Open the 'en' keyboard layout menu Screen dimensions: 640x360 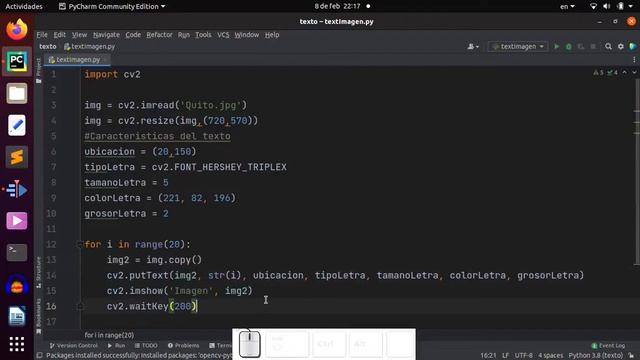(567, 7)
